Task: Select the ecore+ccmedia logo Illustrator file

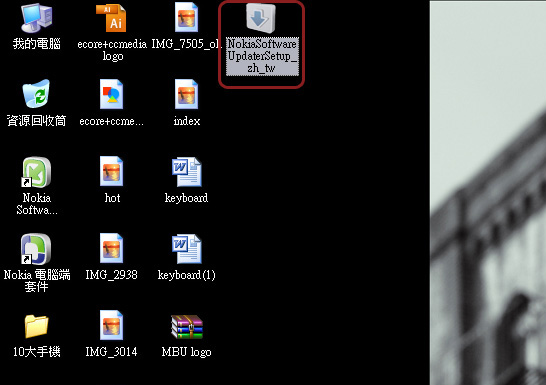Action: pyautogui.click(x=112, y=17)
